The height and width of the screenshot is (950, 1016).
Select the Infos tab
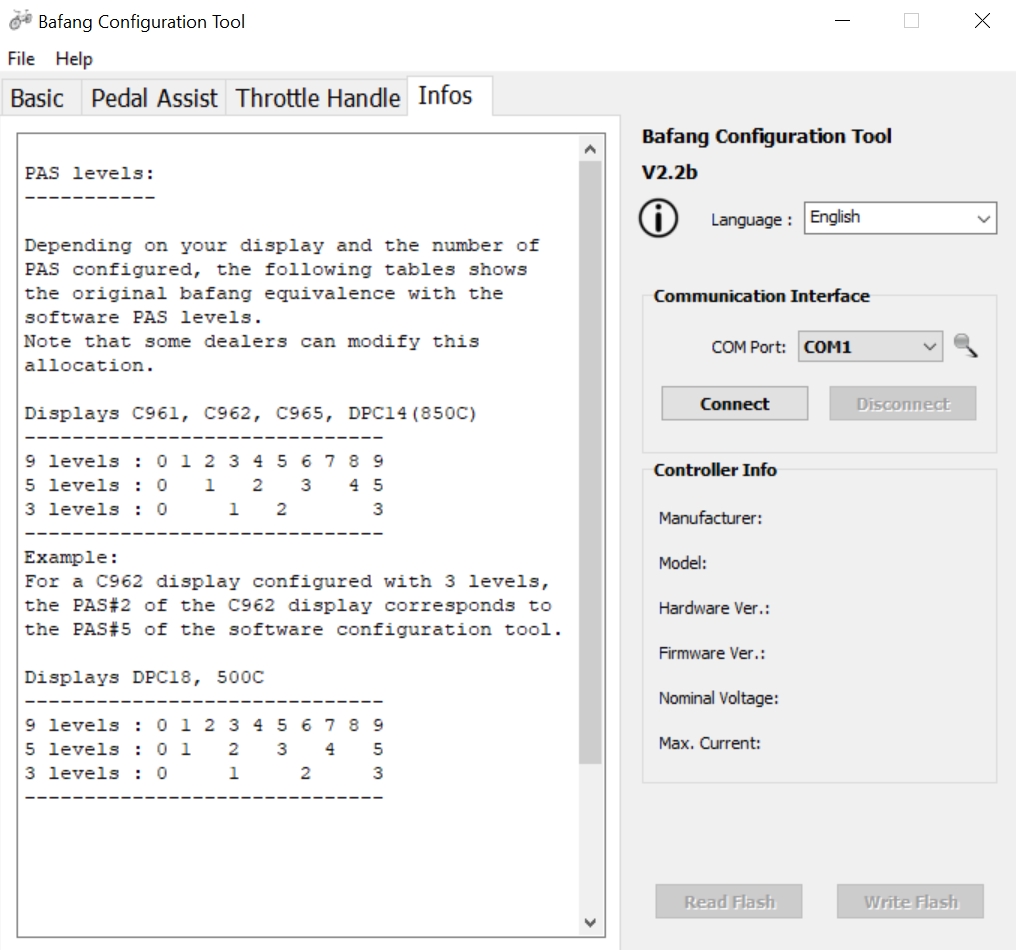pyautogui.click(x=445, y=96)
